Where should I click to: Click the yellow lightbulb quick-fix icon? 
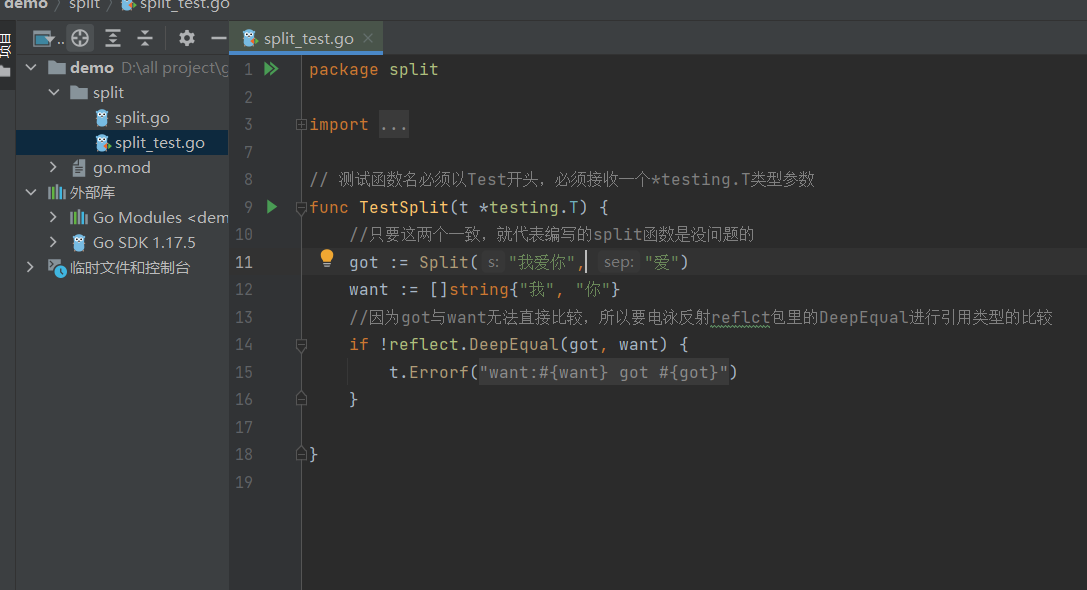click(326, 259)
